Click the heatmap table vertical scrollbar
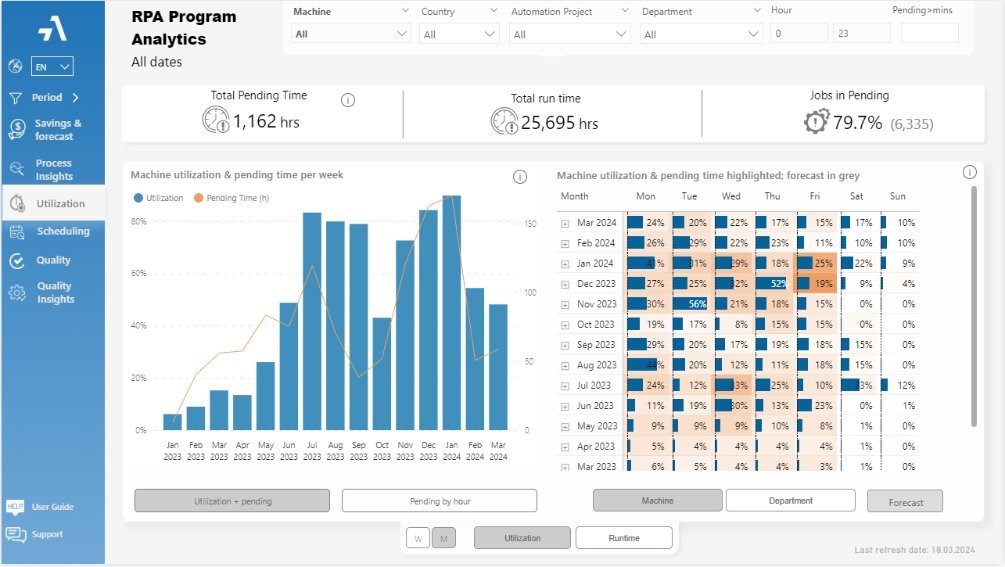The width and height of the screenshot is (1005, 567). [x=974, y=307]
